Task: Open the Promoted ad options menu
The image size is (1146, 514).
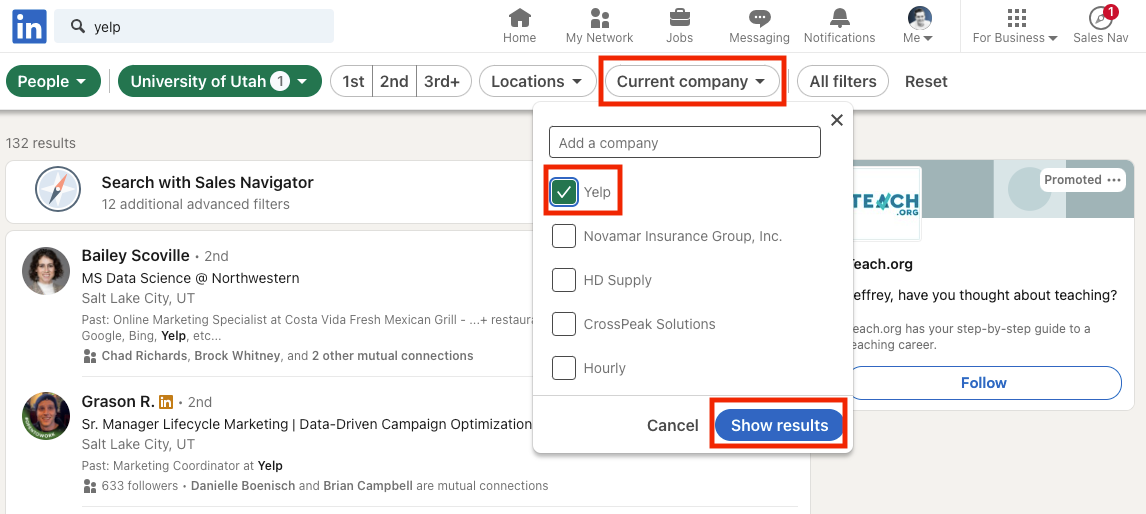Action: click(1113, 180)
